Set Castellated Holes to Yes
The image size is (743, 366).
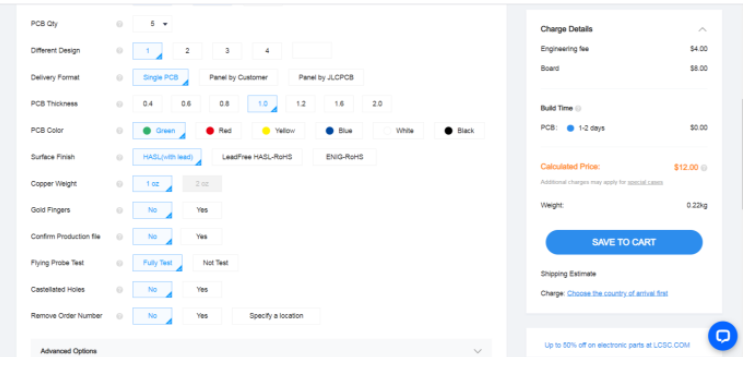tap(202, 289)
